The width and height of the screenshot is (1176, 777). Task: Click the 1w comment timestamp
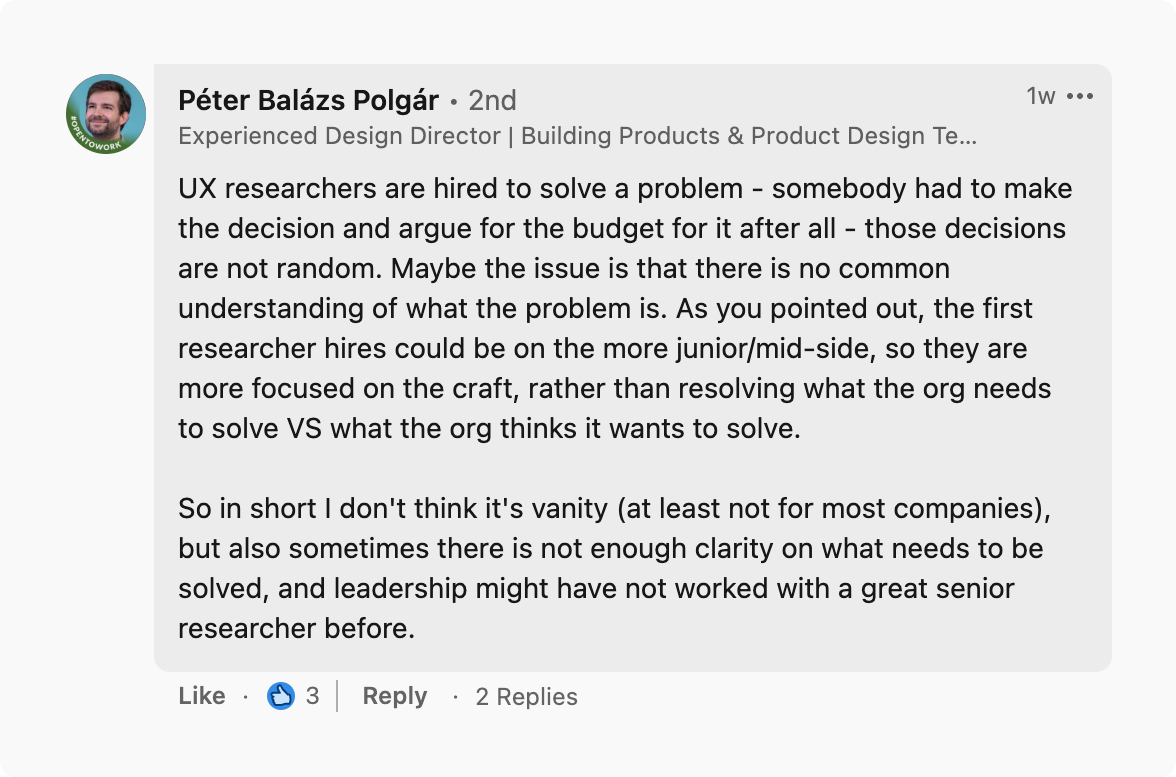(1040, 96)
